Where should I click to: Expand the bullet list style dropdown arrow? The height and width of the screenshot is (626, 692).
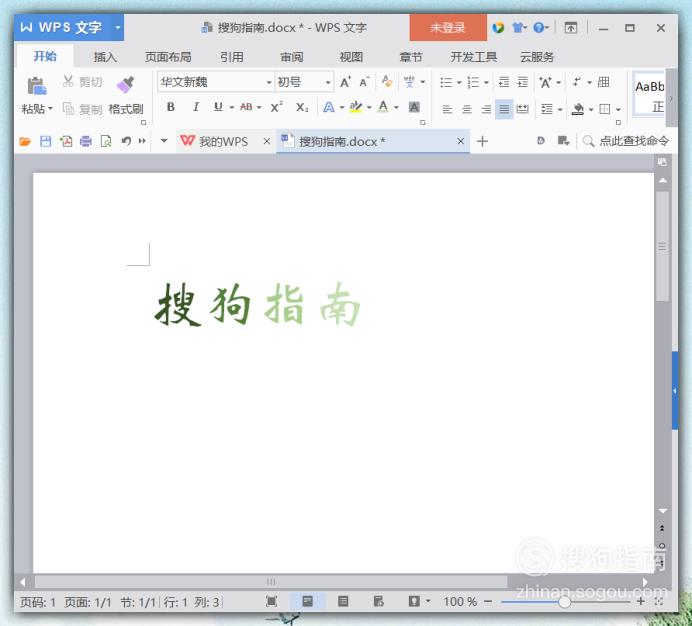[x=459, y=83]
